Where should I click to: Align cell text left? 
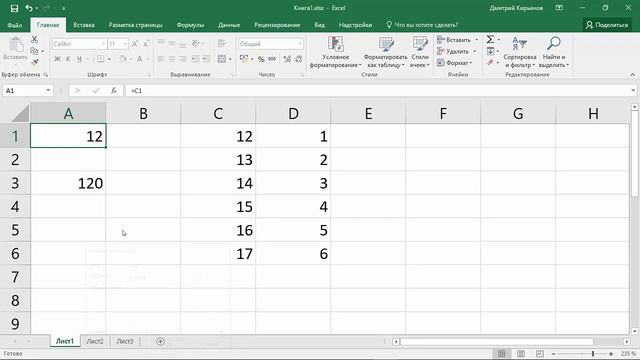coord(161,59)
